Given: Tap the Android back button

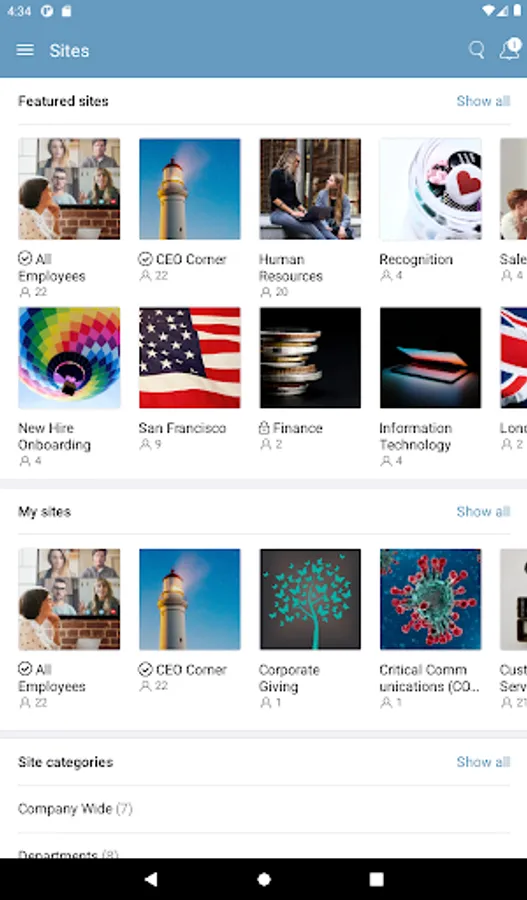Looking at the screenshot, I should click(x=150, y=879).
